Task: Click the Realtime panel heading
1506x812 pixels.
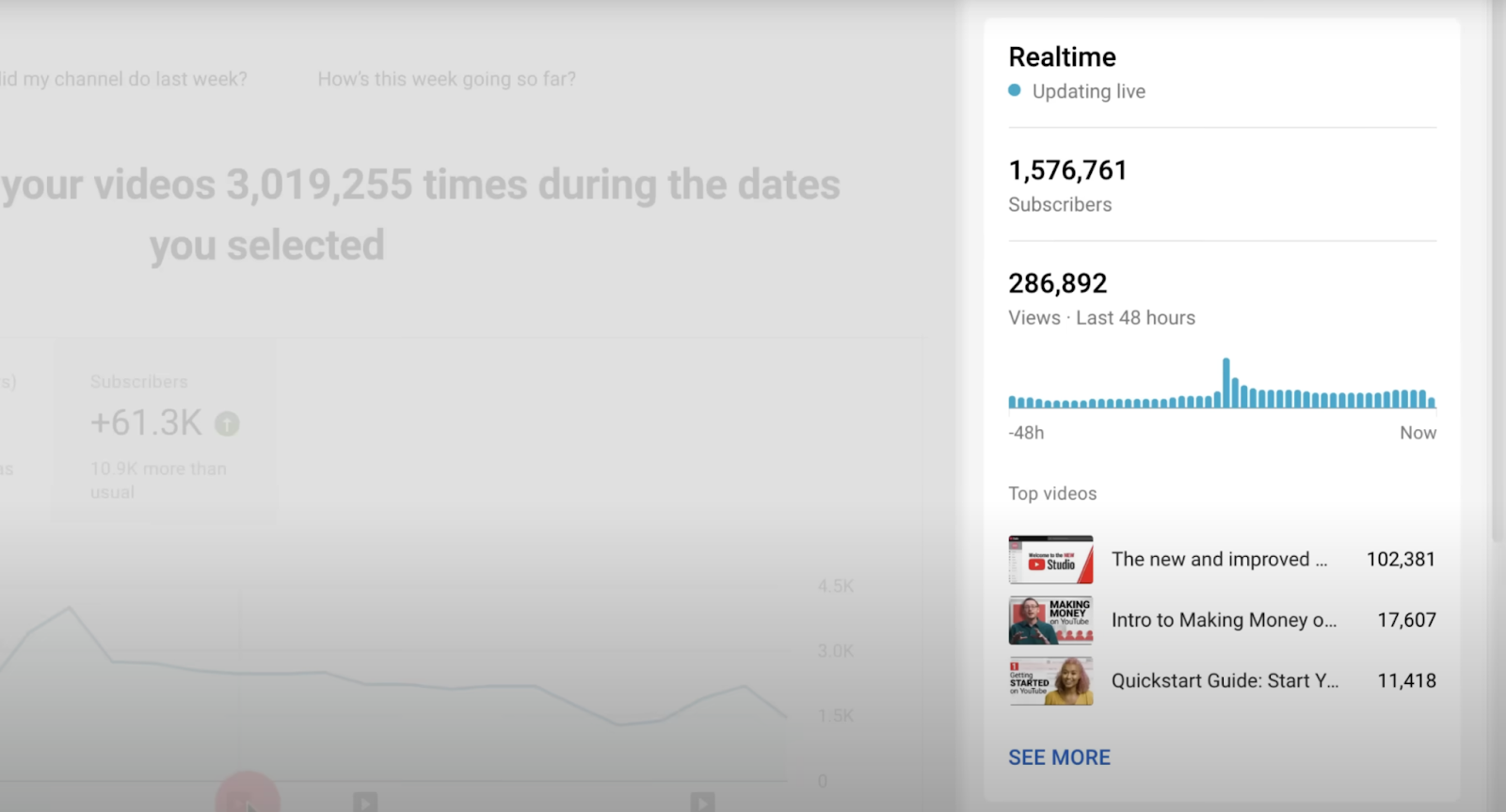Action: (1062, 57)
